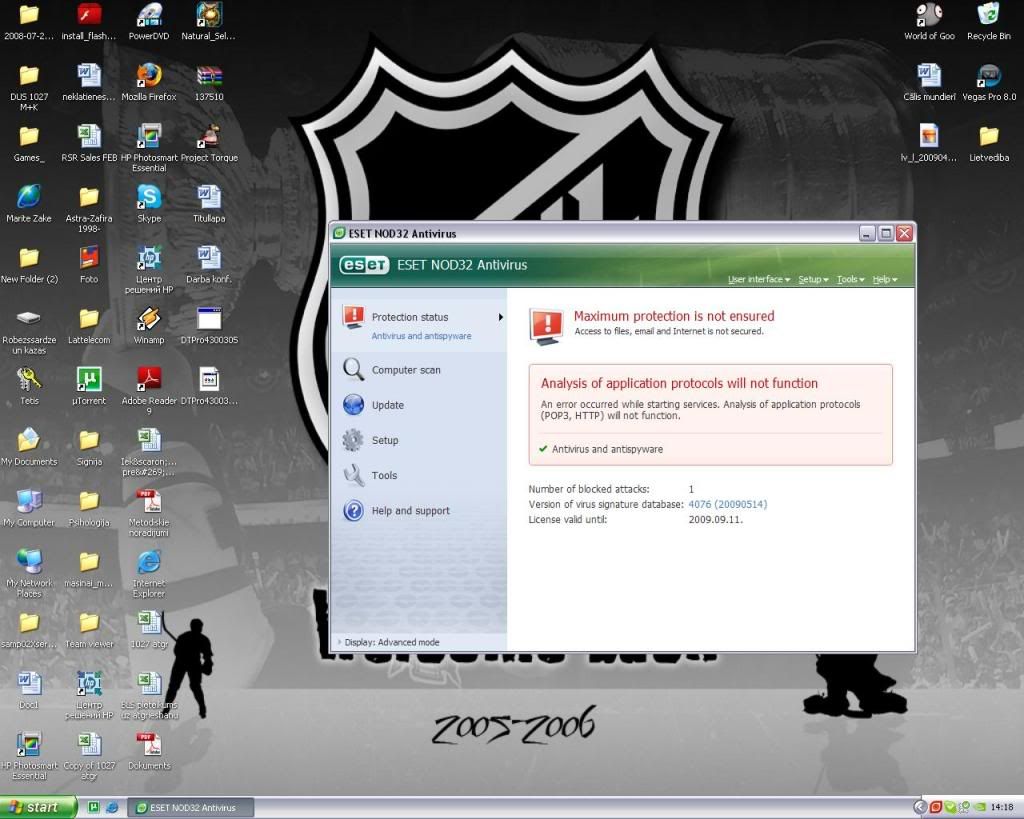This screenshot has width=1024, height=819.
Task: Open the Setup dropdown in ESET header
Action: coord(813,280)
